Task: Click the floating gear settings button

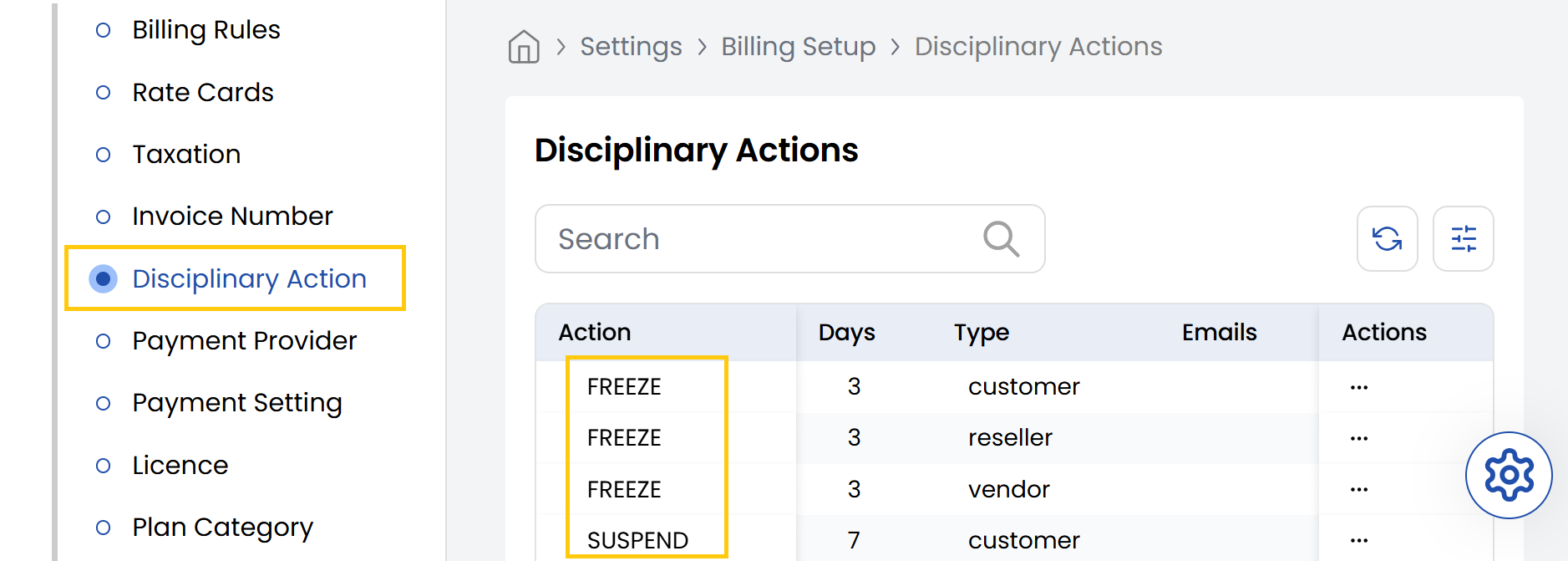Action: [1509, 475]
